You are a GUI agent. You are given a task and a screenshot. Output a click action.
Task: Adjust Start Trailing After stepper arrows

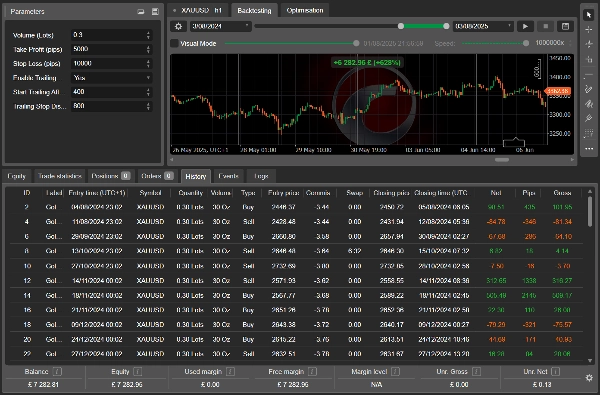click(x=148, y=92)
